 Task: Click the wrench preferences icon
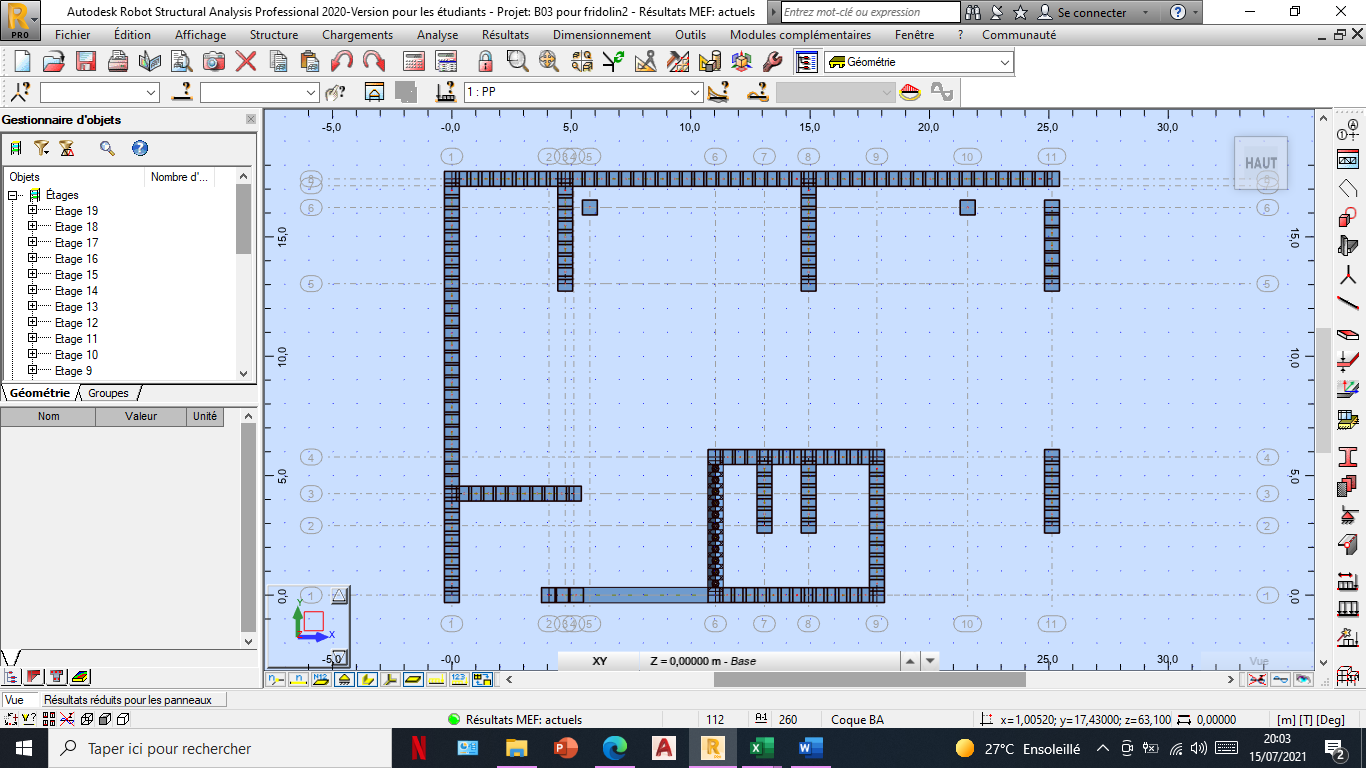[772, 62]
